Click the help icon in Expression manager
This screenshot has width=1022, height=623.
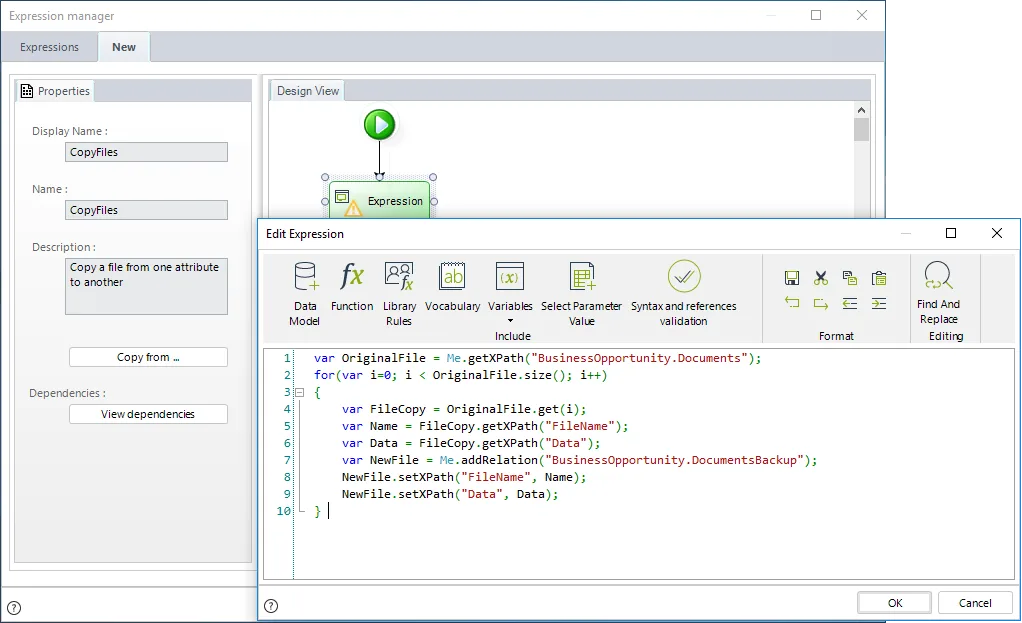14,608
